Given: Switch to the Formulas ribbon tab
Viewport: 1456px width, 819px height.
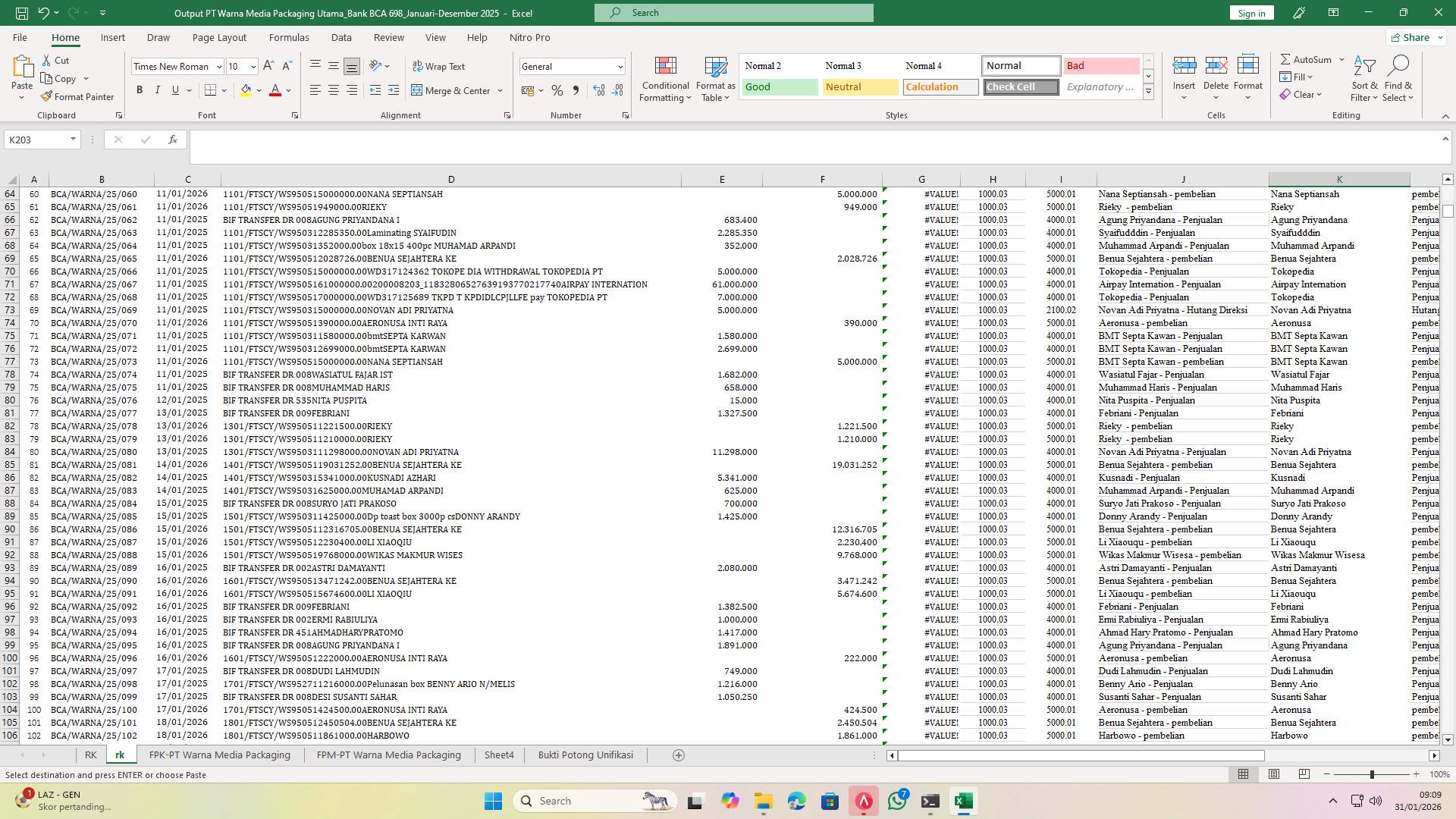Looking at the screenshot, I should (x=289, y=37).
